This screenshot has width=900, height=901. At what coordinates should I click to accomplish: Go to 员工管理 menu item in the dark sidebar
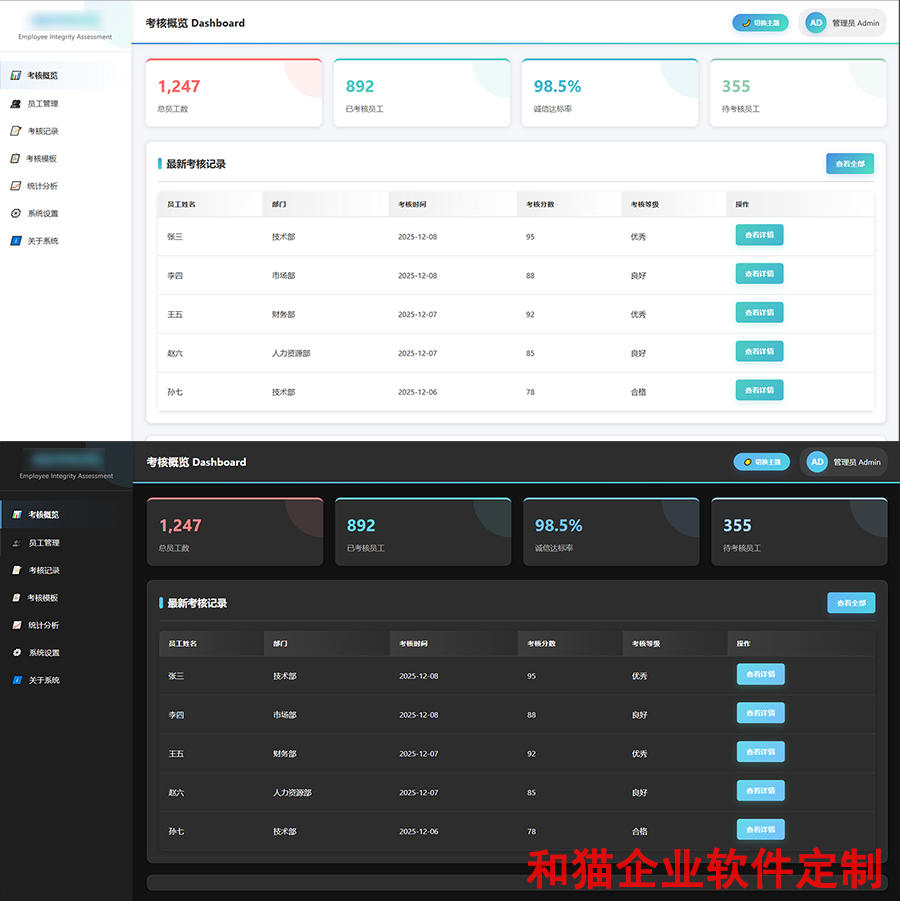coord(44,543)
